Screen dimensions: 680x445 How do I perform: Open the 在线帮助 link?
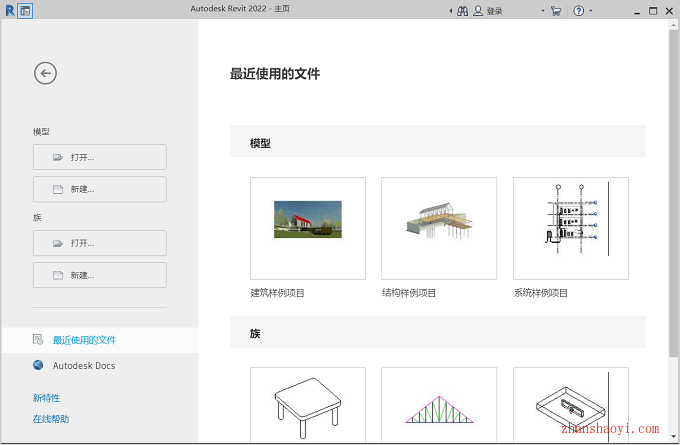coord(51,419)
